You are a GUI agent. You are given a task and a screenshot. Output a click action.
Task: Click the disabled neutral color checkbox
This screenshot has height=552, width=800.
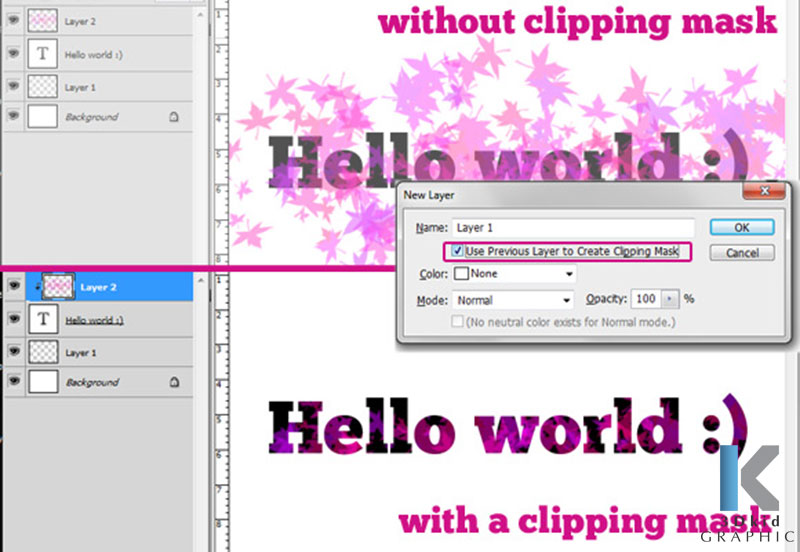pyautogui.click(x=458, y=321)
